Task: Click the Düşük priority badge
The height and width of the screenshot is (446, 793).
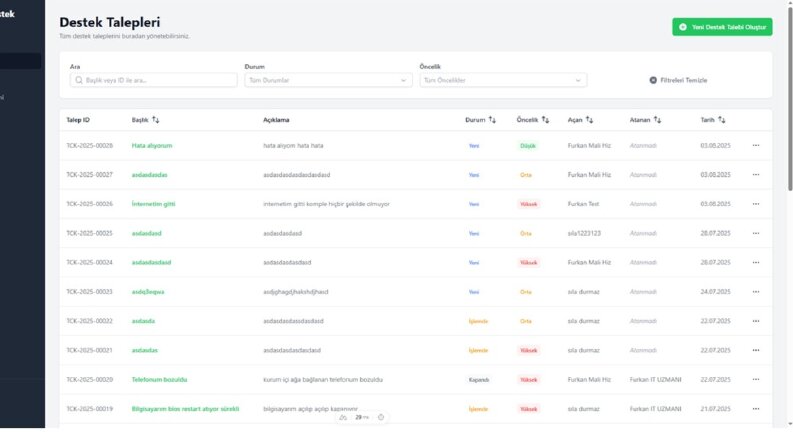Action: click(527, 146)
